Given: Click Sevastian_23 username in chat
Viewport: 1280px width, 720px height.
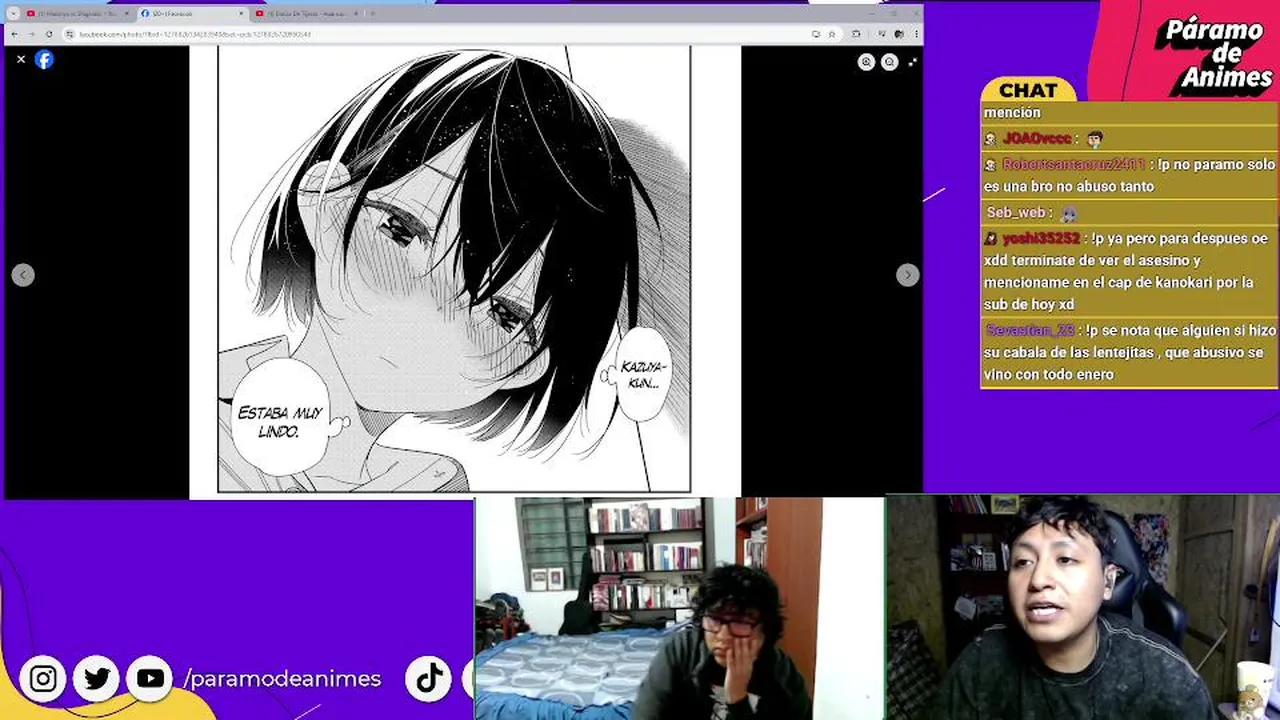Looking at the screenshot, I should [x=1030, y=330].
